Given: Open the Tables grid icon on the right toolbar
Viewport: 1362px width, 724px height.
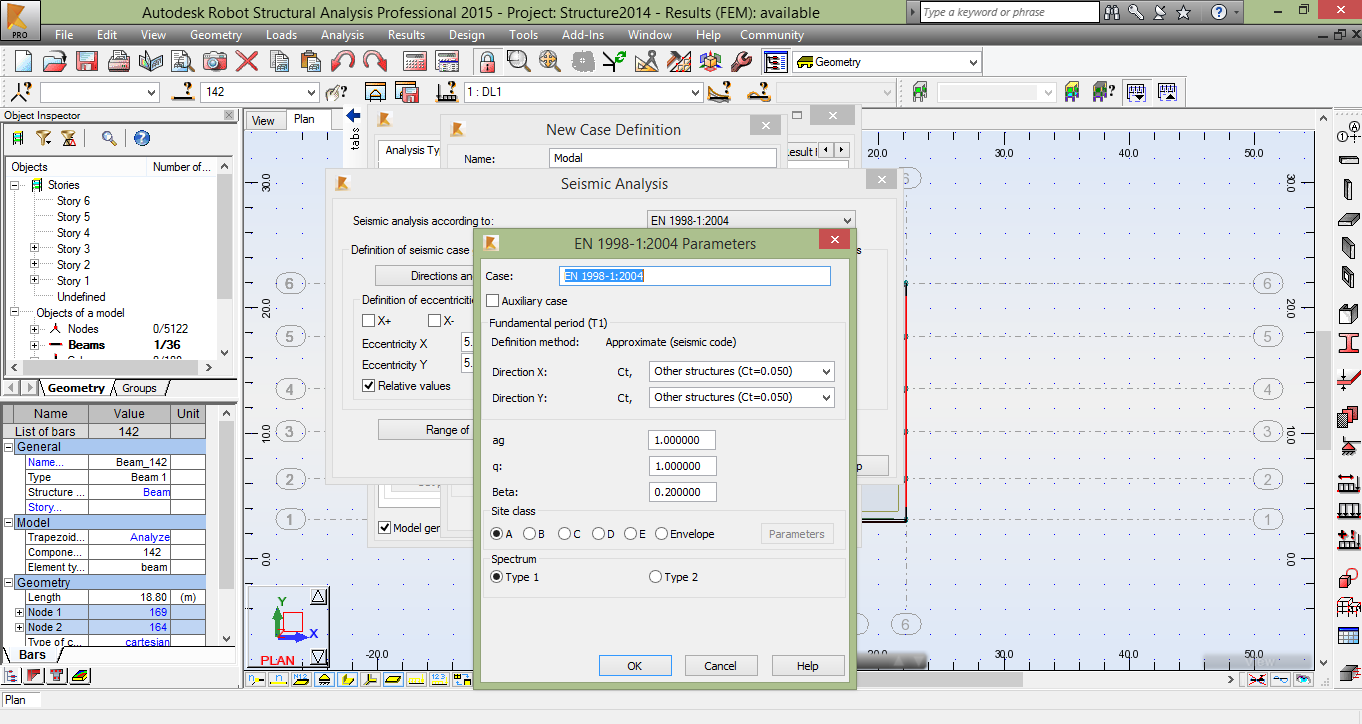Looking at the screenshot, I should (1346, 633).
